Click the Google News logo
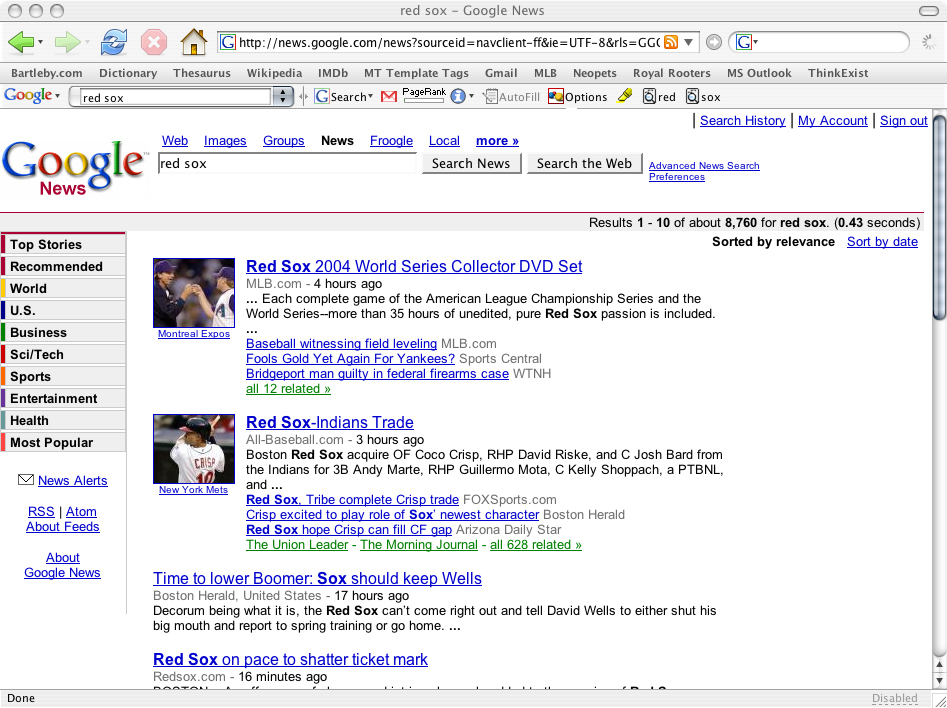947x708 pixels. click(74, 167)
